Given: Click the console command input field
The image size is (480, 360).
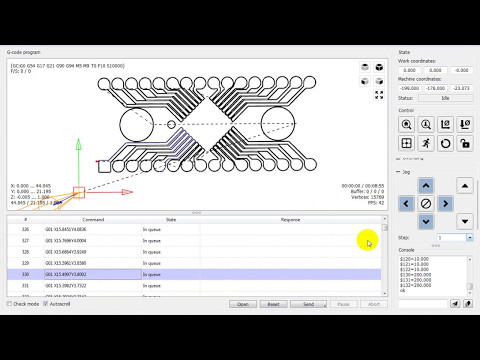Looking at the screenshot, I should coord(423,304).
